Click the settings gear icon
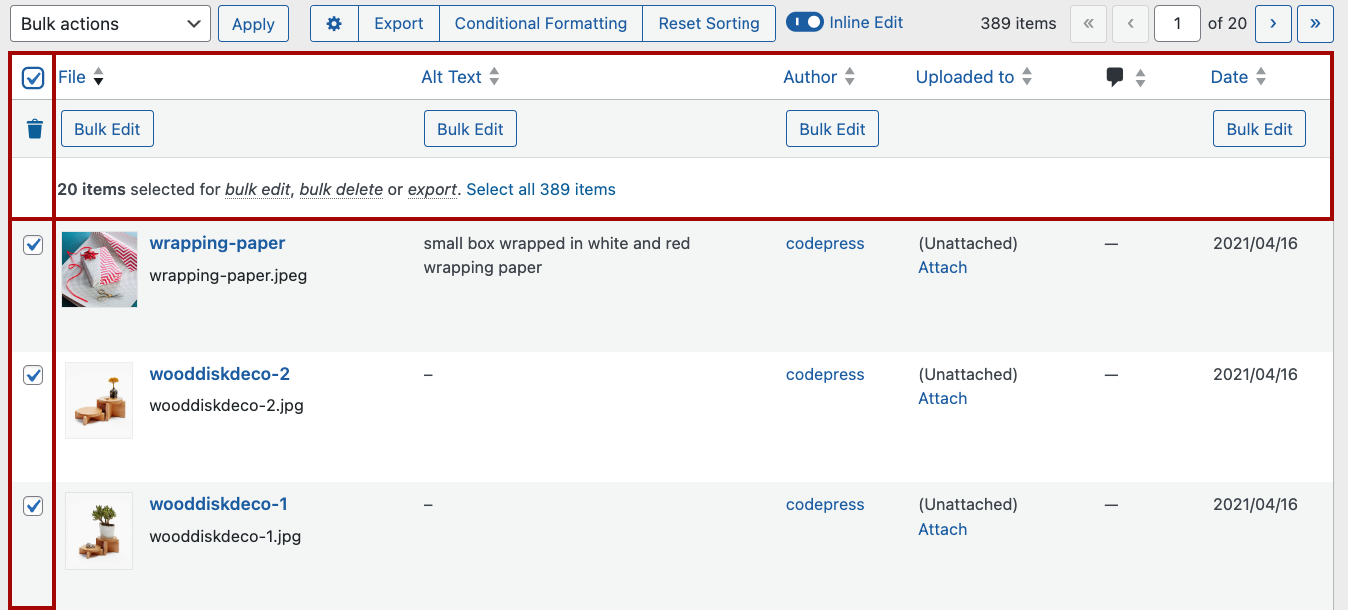This screenshot has width=1348, height=610. click(334, 24)
